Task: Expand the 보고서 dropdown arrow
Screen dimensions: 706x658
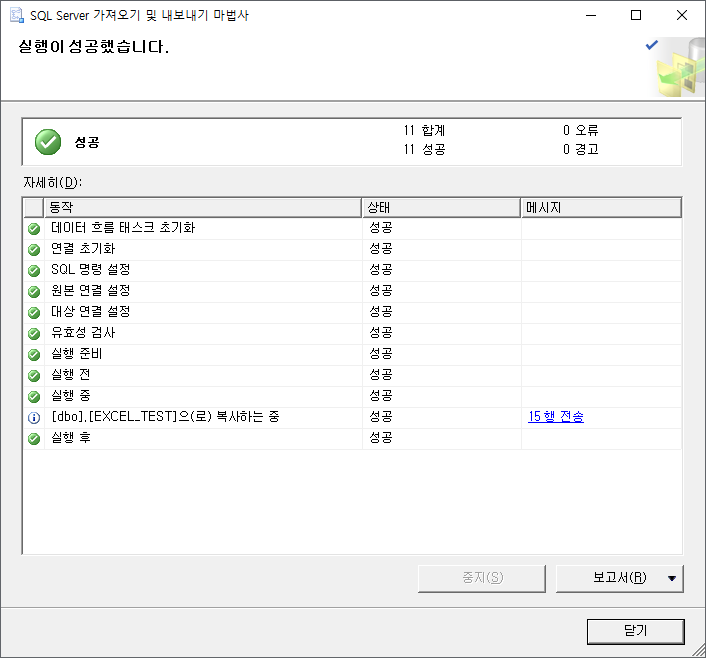Action: tap(672, 578)
